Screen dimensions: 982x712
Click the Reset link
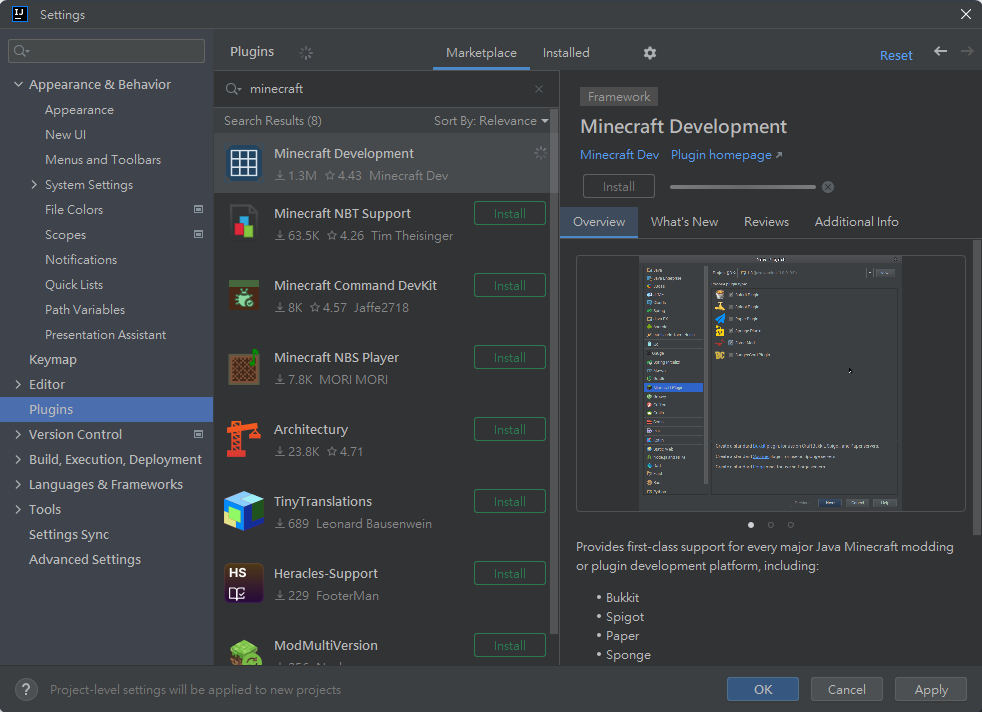click(x=896, y=55)
